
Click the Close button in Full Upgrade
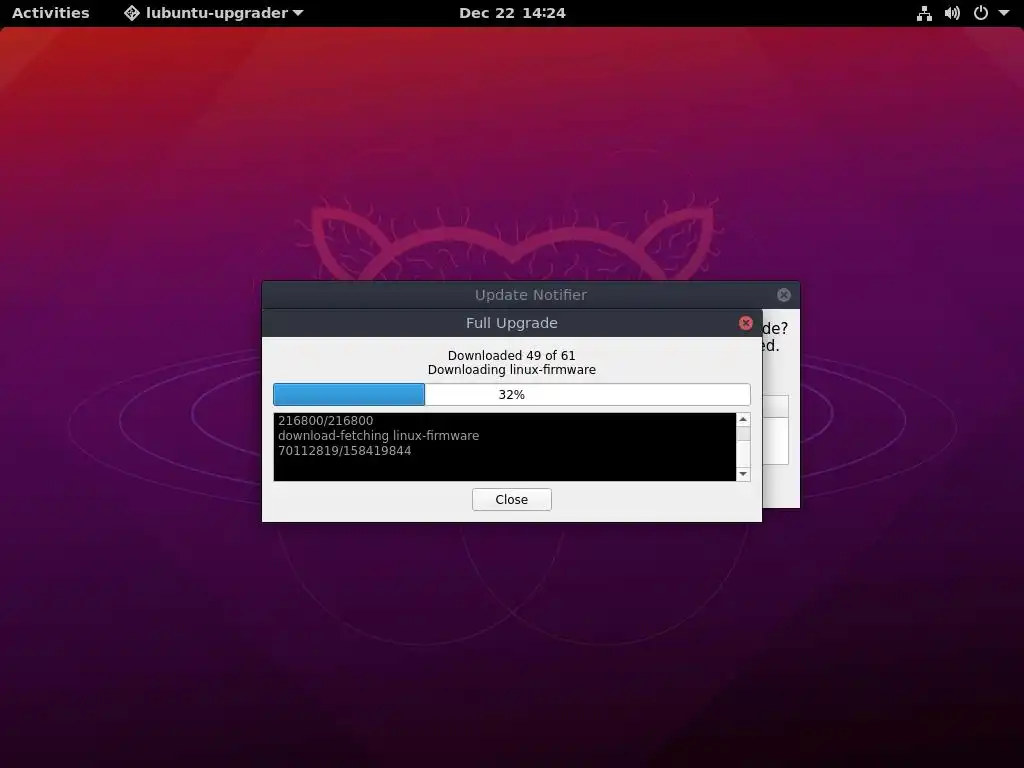511,500
